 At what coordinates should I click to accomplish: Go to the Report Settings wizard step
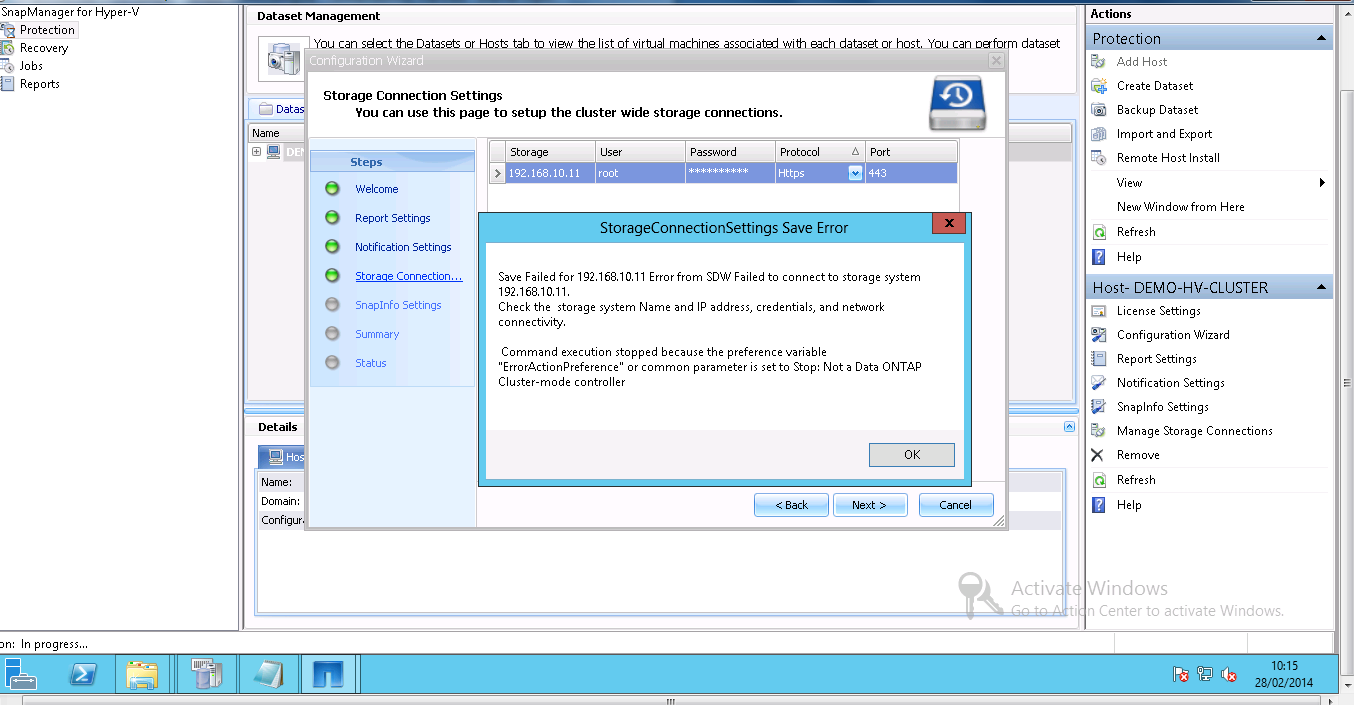(392, 218)
